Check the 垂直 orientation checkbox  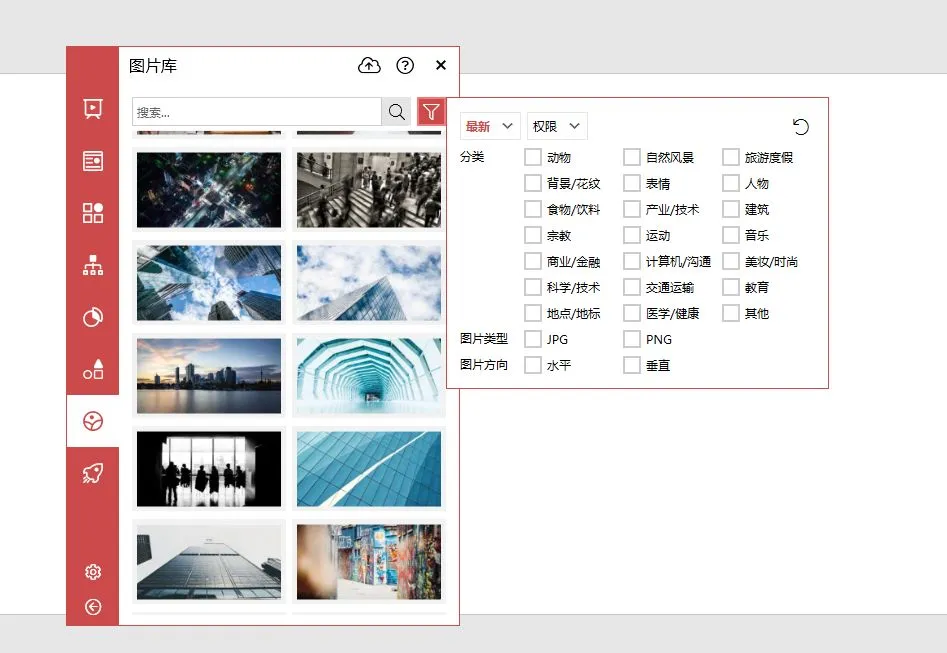click(x=632, y=365)
